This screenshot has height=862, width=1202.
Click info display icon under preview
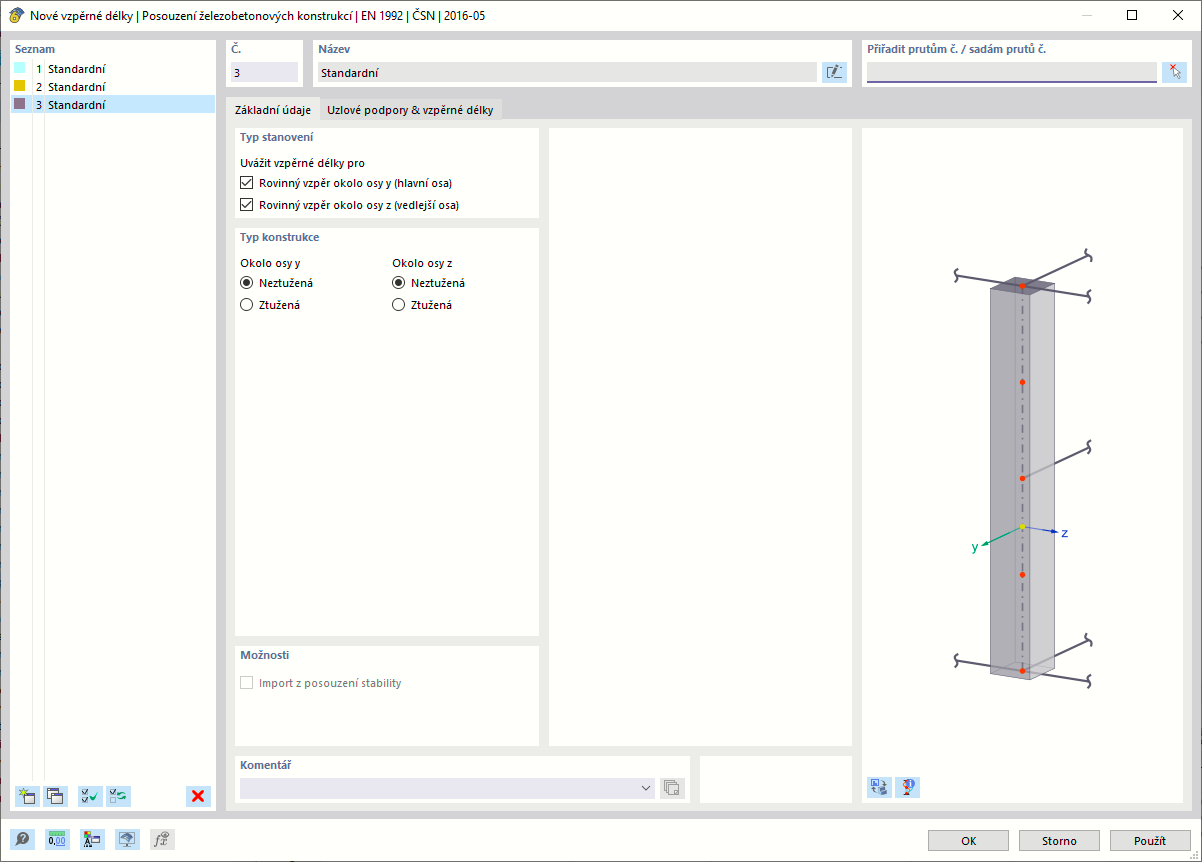click(x=908, y=787)
